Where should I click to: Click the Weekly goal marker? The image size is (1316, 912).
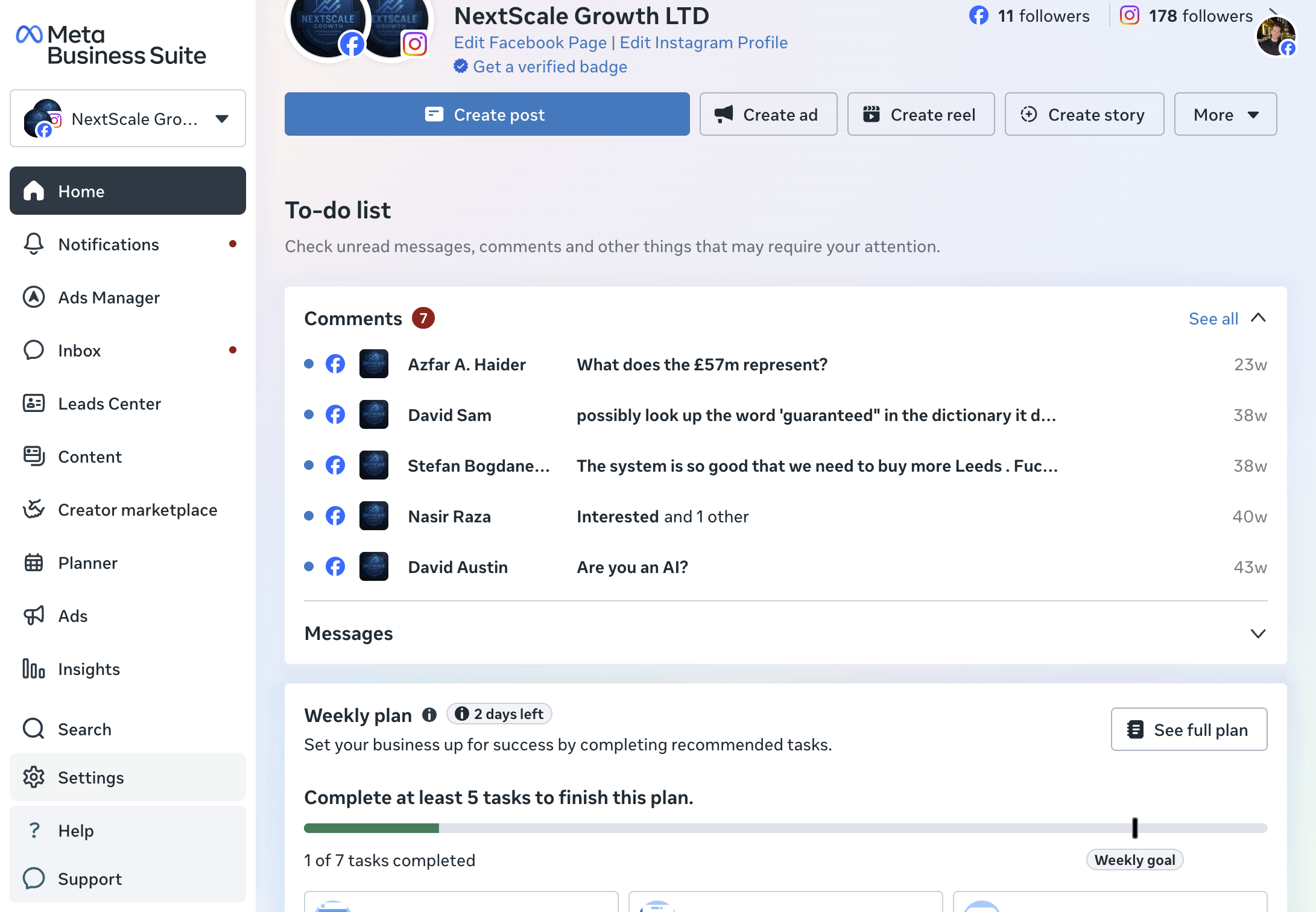(x=1135, y=828)
